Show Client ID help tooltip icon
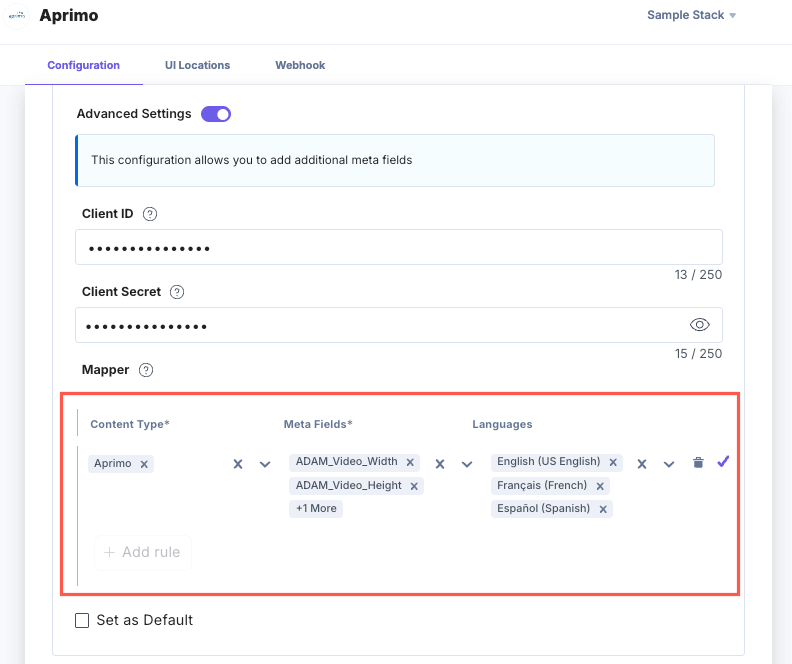 150,214
